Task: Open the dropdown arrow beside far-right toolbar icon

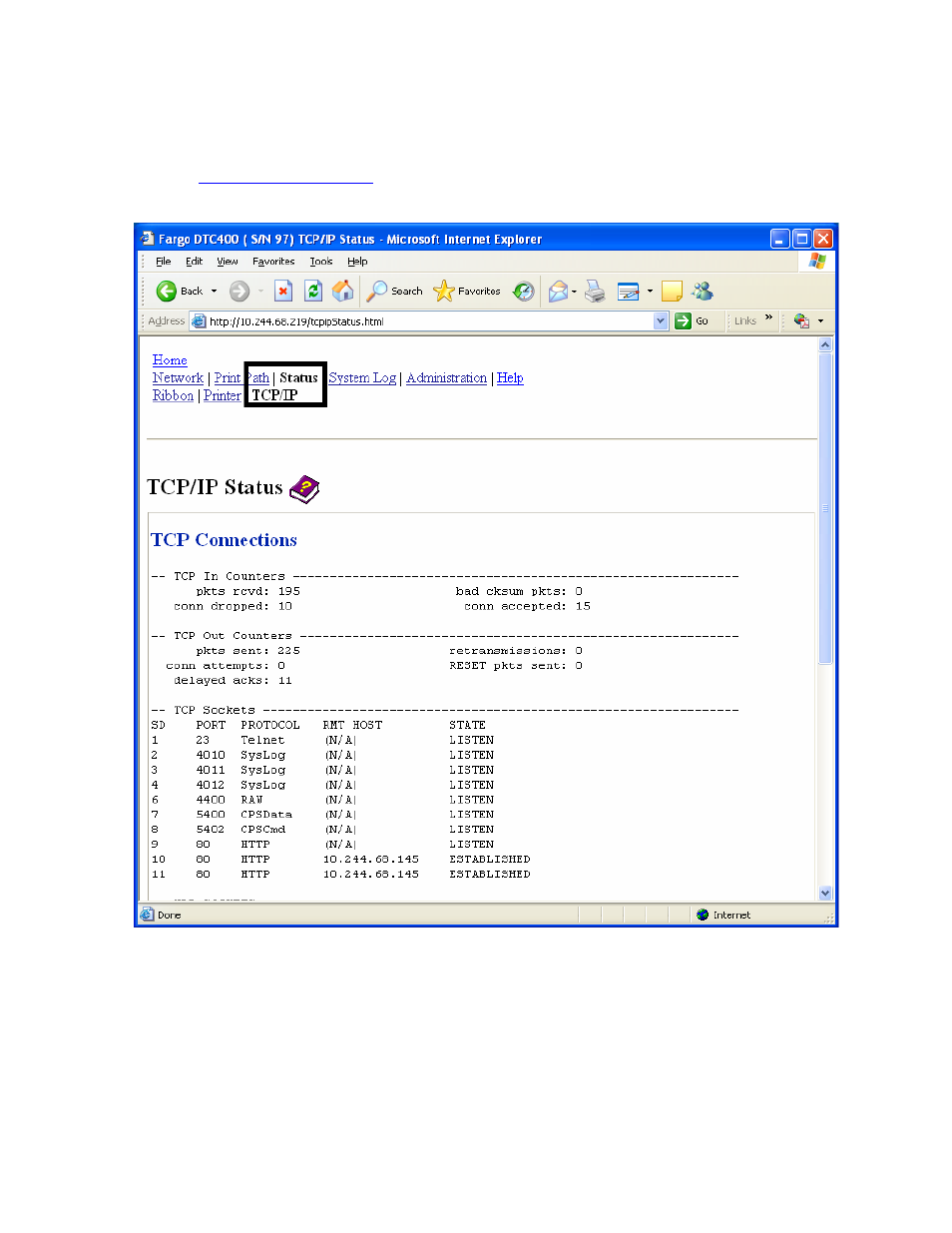Action: (x=820, y=321)
